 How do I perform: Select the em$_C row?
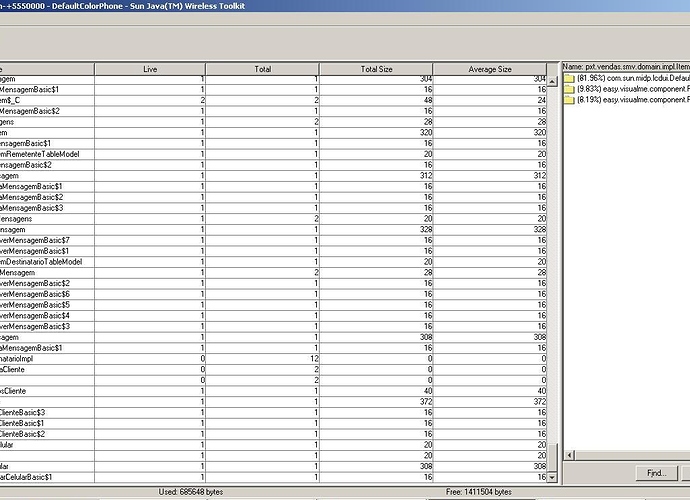pos(273,100)
